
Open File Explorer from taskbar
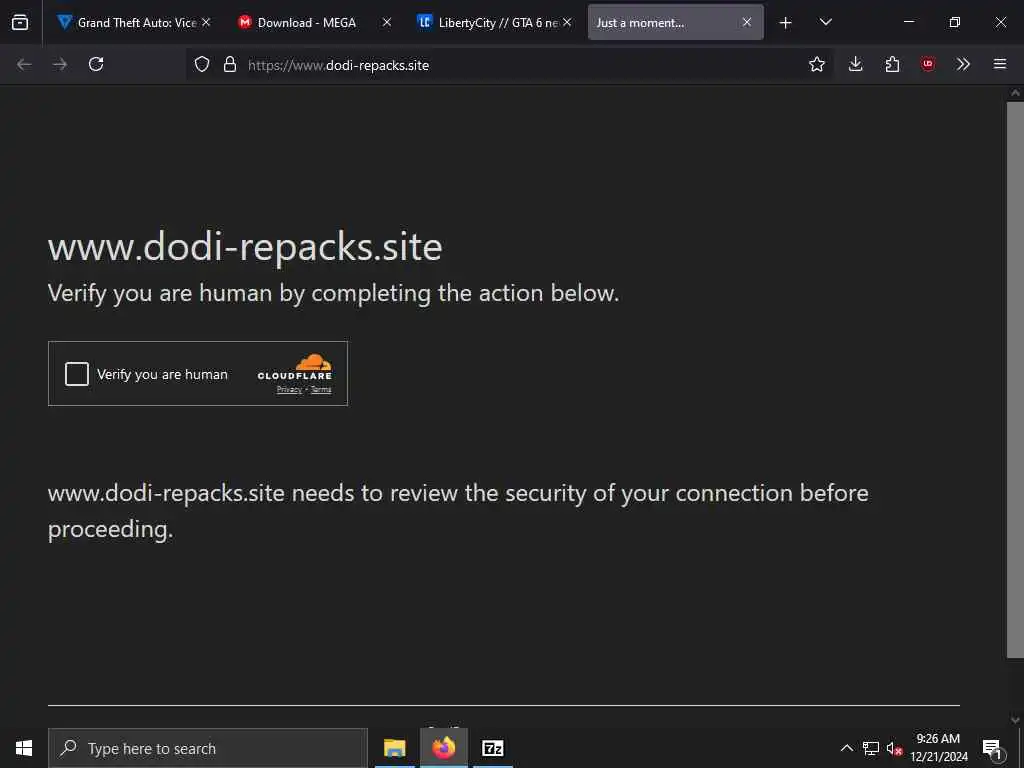tap(394, 748)
